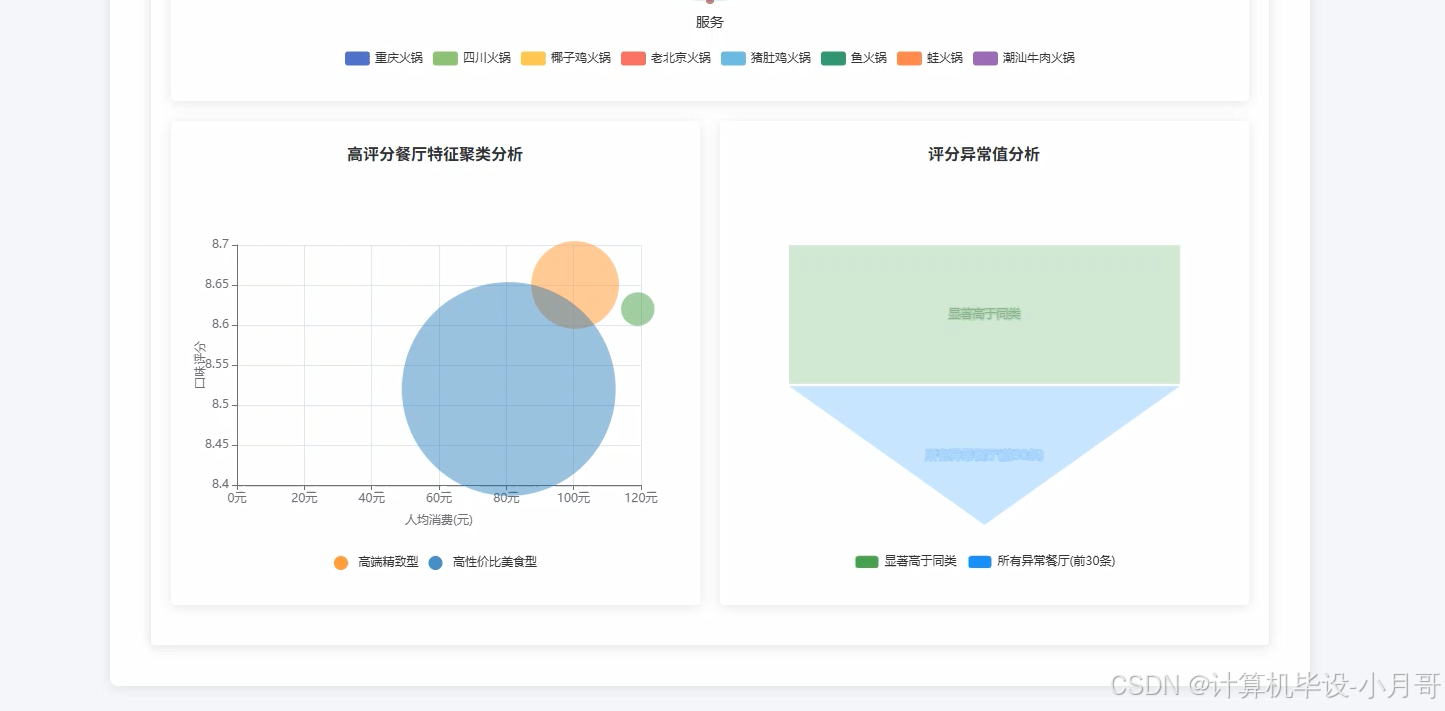The image size is (1445, 711).
Task: Toggle the 老北京火锅 legend item
Action: click(x=666, y=58)
